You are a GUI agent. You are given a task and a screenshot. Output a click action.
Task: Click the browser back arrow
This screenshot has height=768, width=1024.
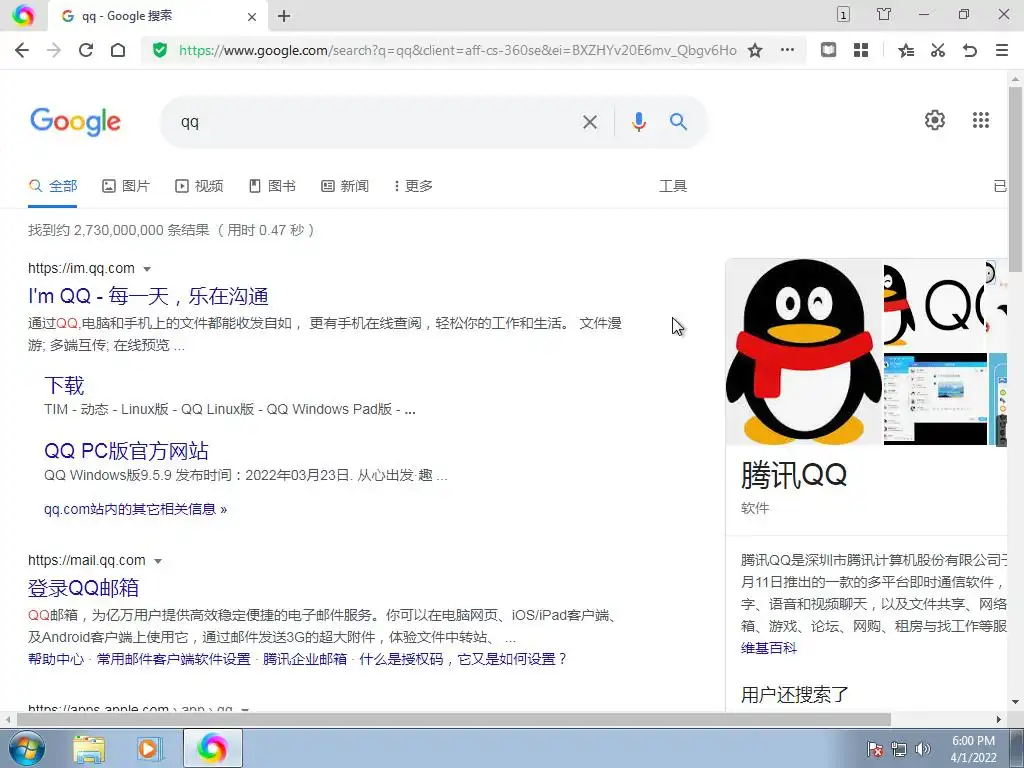pos(22,50)
